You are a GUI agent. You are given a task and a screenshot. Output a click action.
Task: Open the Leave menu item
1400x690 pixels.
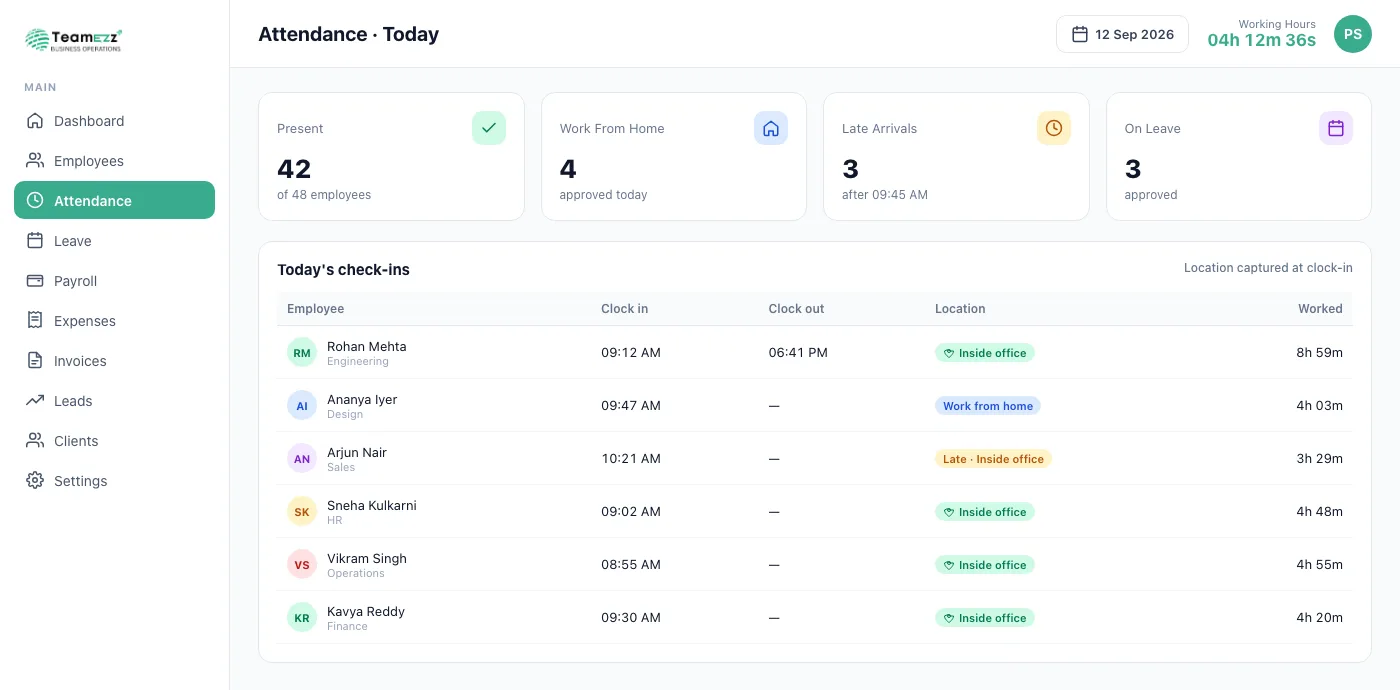point(114,241)
